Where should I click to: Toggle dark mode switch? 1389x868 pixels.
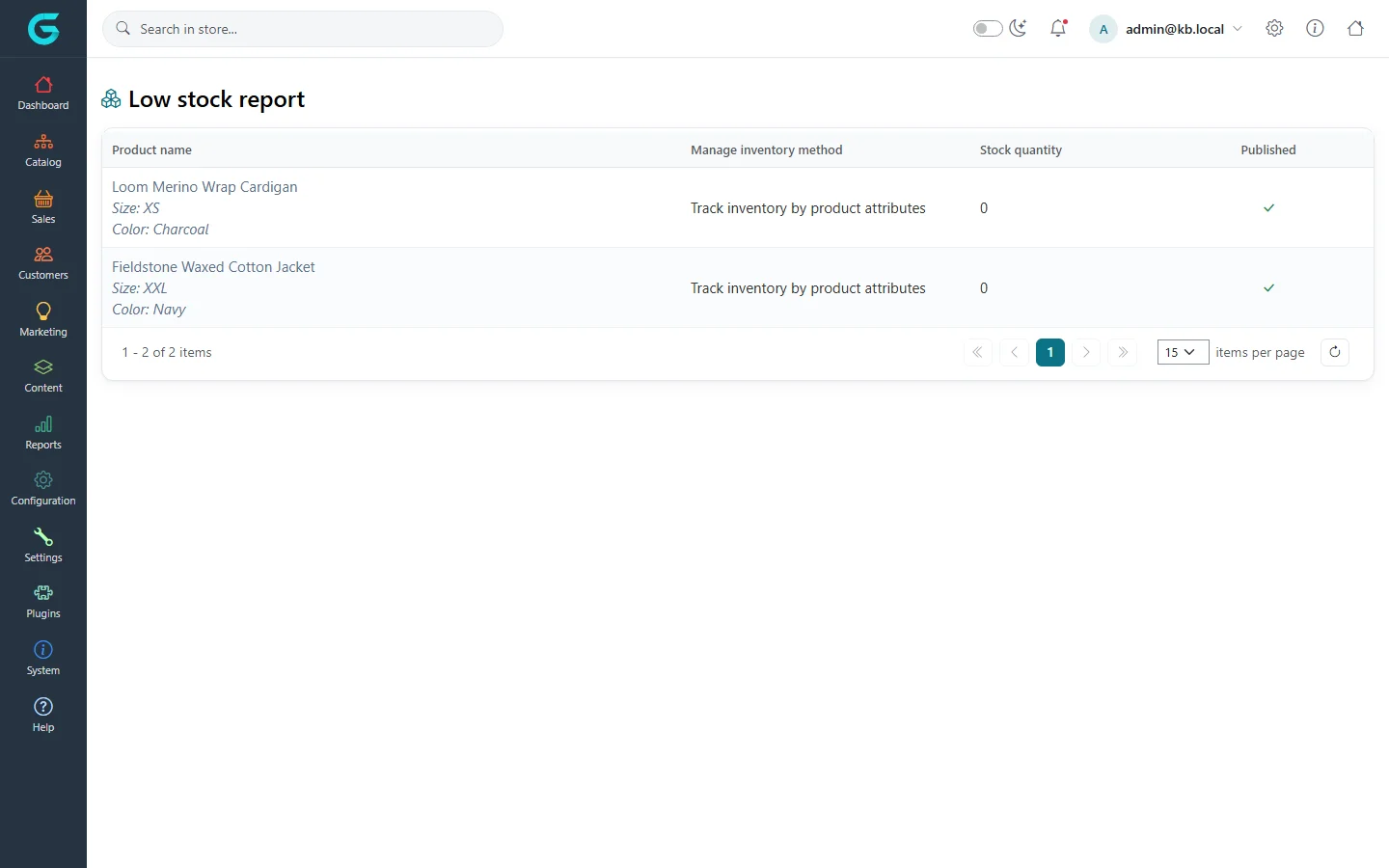point(988,29)
